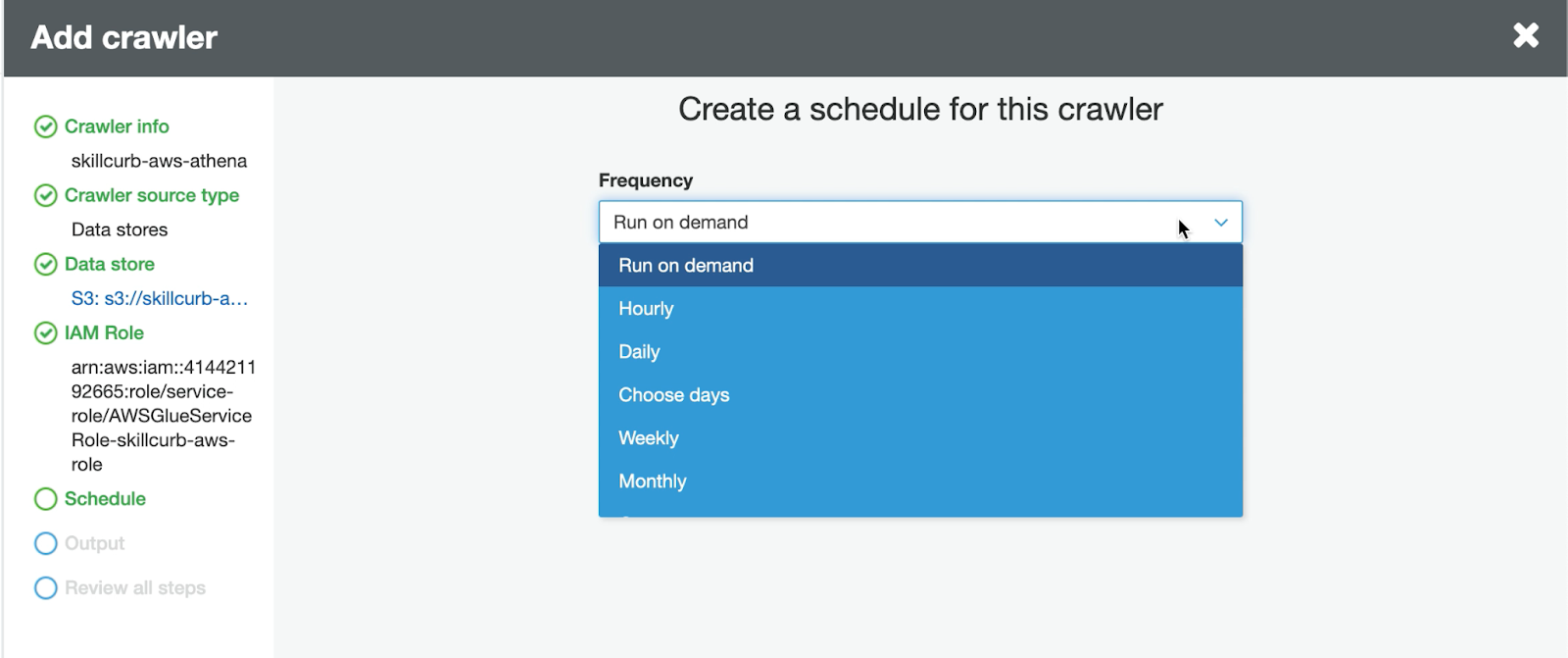The height and width of the screenshot is (658, 1568).
Task: Click the Review all steps circle icon
Action: click(45, 587)
